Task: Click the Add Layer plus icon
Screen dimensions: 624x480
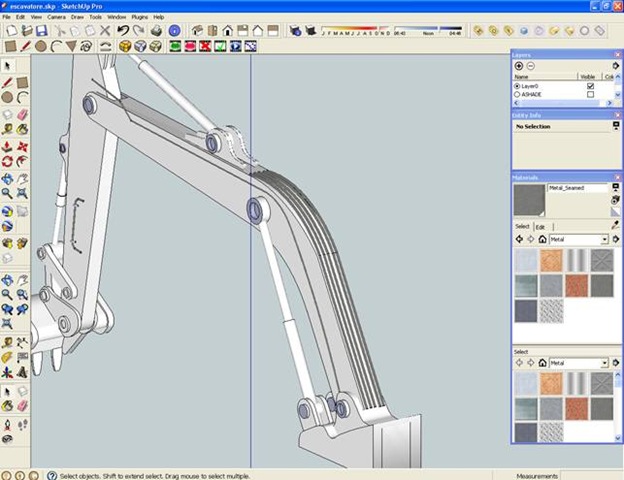Action: click(x=519, y=65)
